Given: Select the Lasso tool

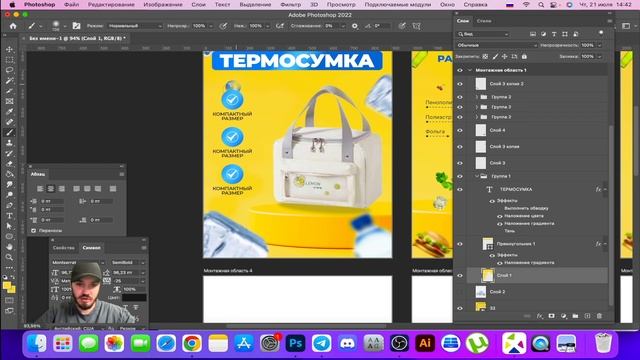Looking at the screenshot, I should coord(9,70).
